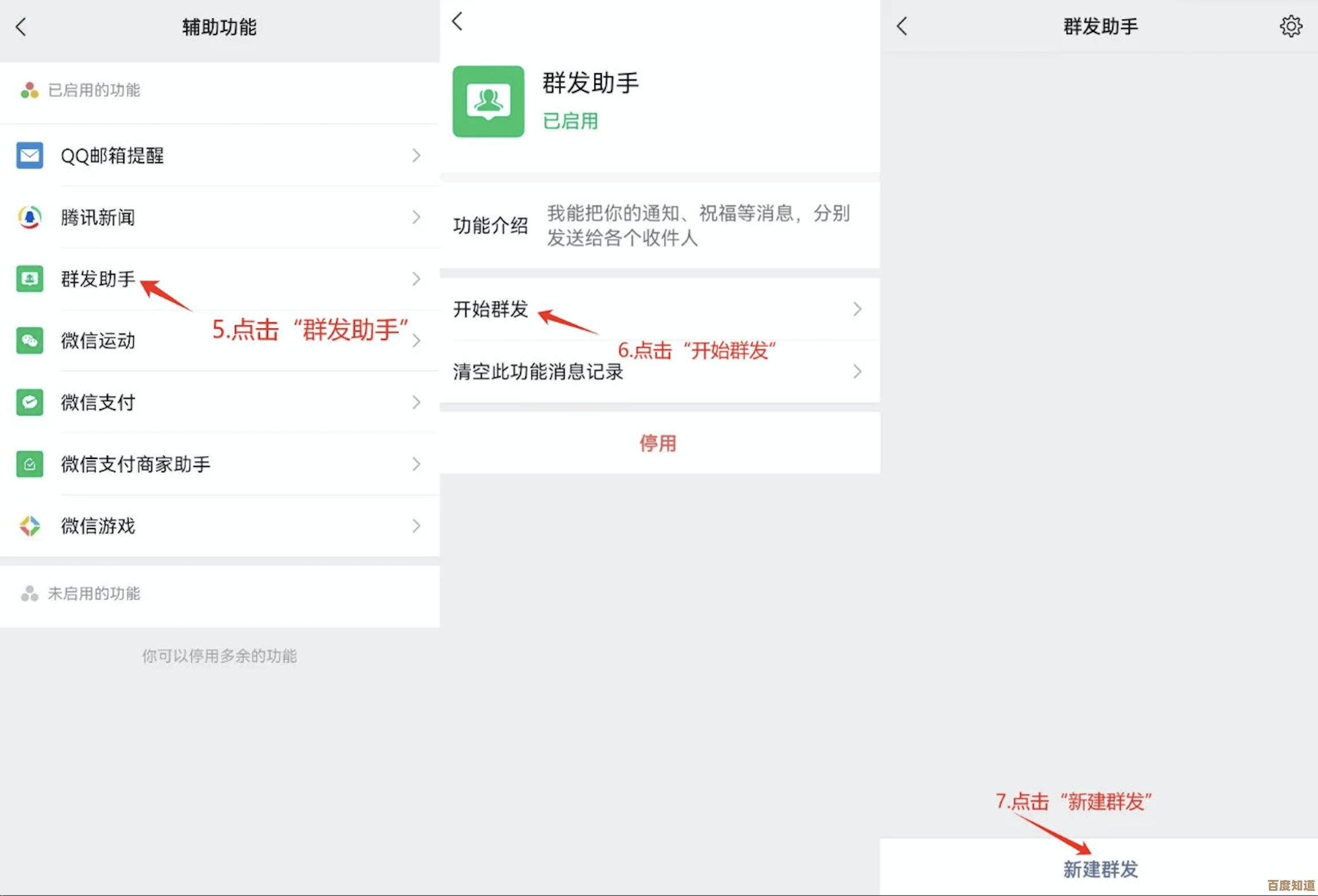Expand the 开始群发 row chevron
This screenshot has height=896, width=1318.
click(x=857, y=310)
